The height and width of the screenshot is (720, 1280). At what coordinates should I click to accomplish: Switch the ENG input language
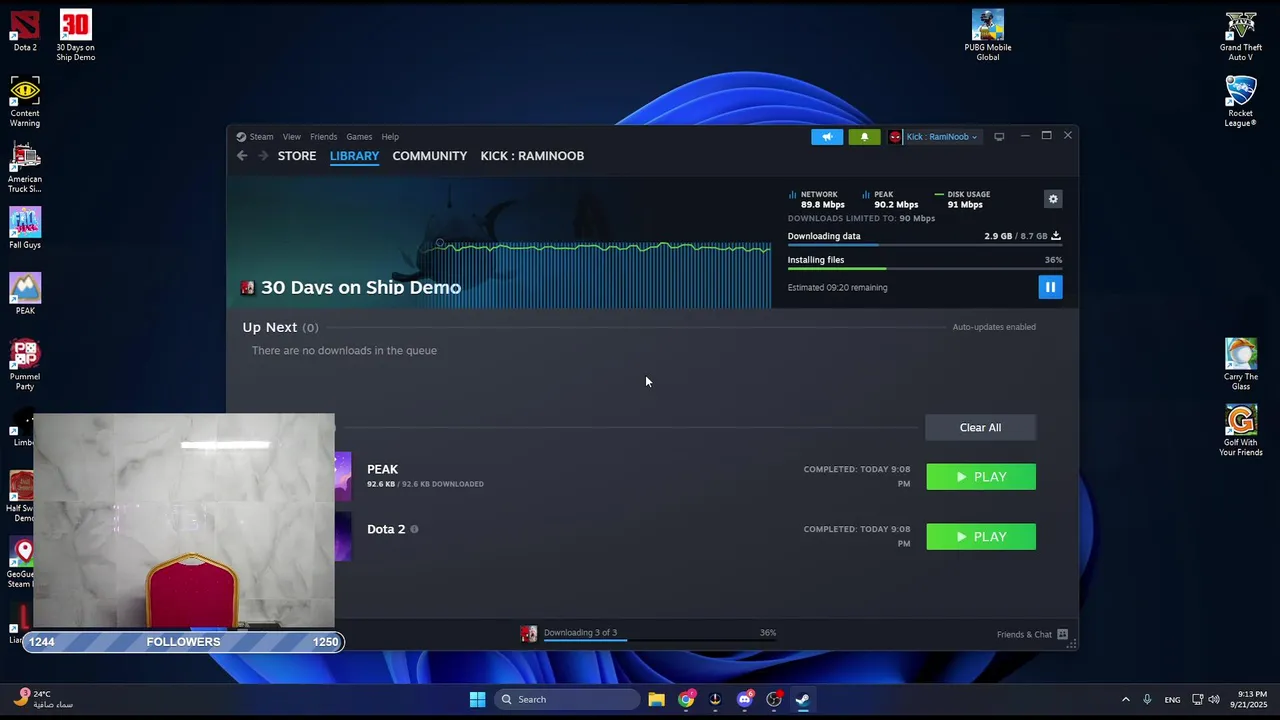point(1172,699)
